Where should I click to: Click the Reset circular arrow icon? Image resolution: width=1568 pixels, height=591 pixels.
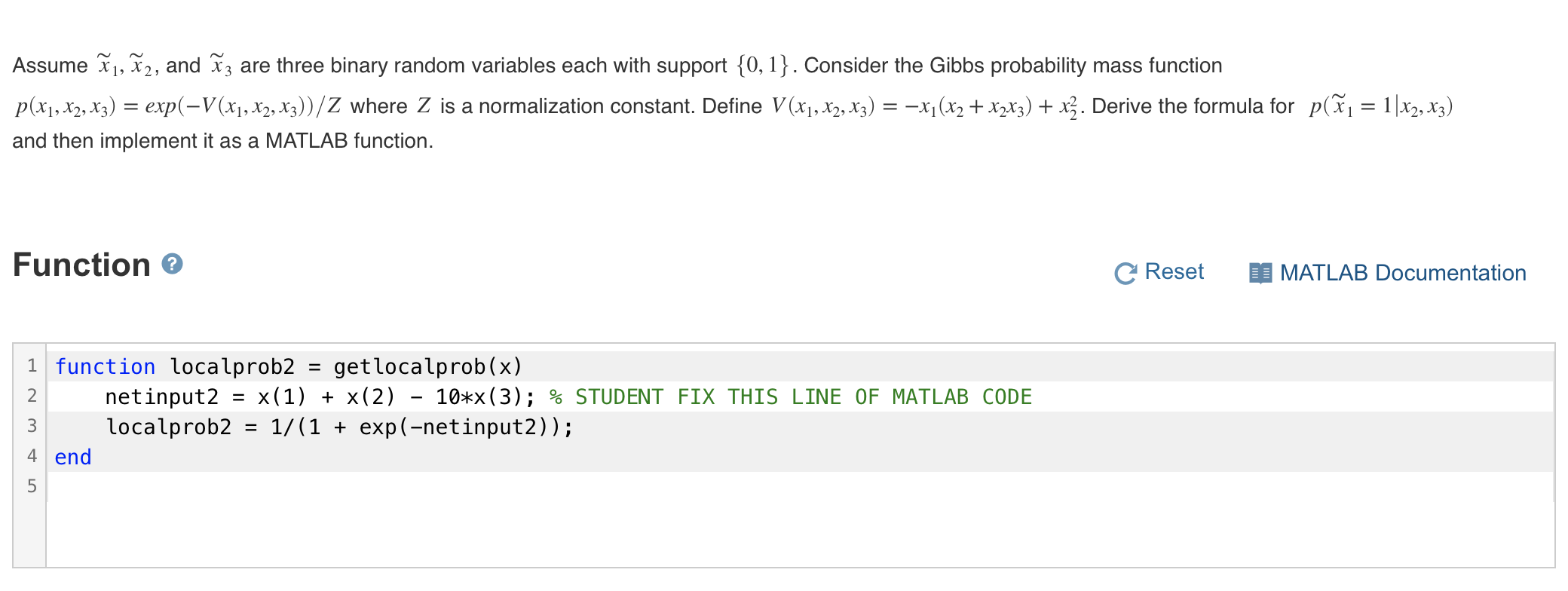1125,273
